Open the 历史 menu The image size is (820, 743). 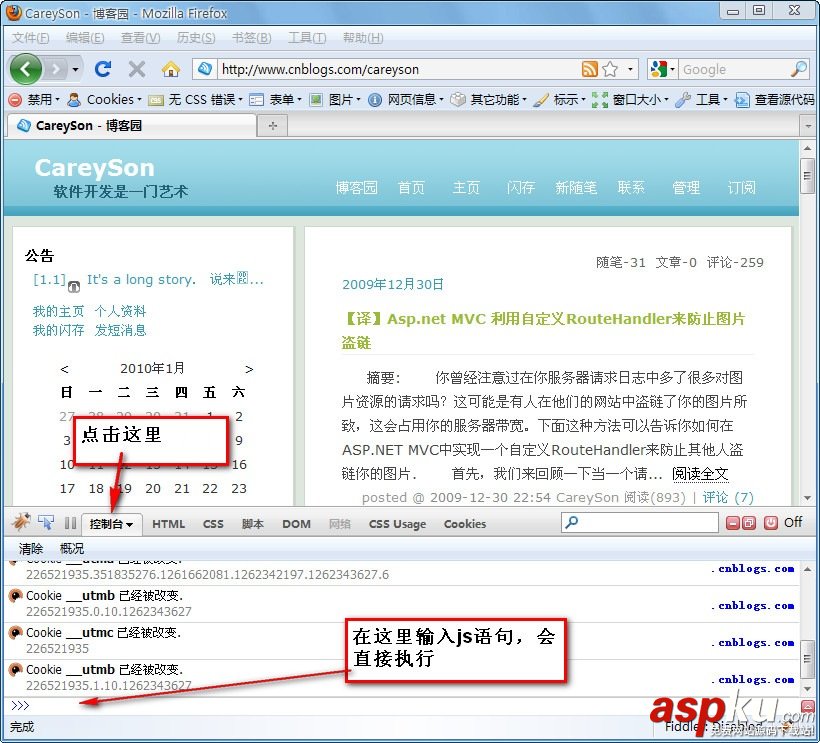coord(196,38)
